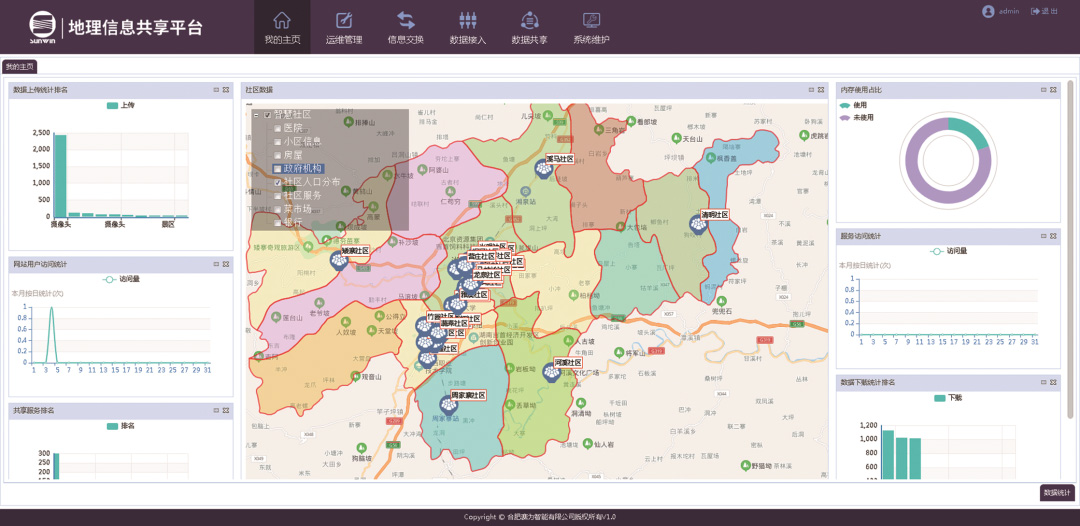Click the 数据统计 button

(x=1057, y=492)
